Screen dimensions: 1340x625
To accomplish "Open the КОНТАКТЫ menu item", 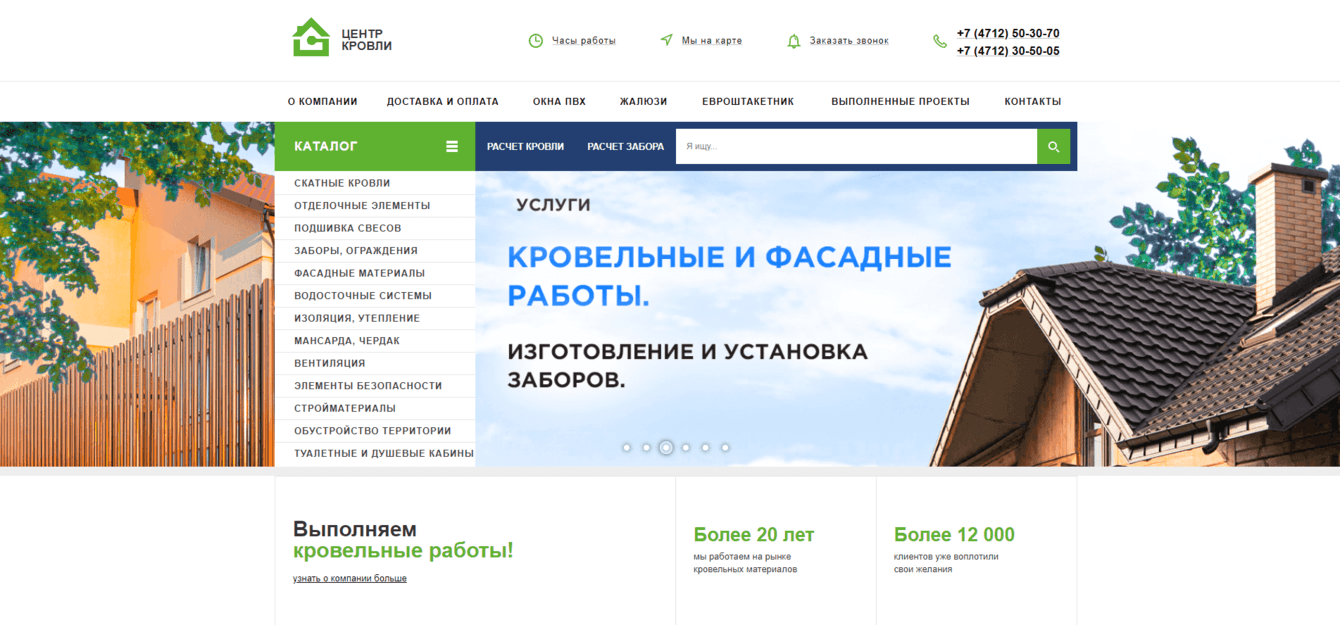I will 1032,101.
